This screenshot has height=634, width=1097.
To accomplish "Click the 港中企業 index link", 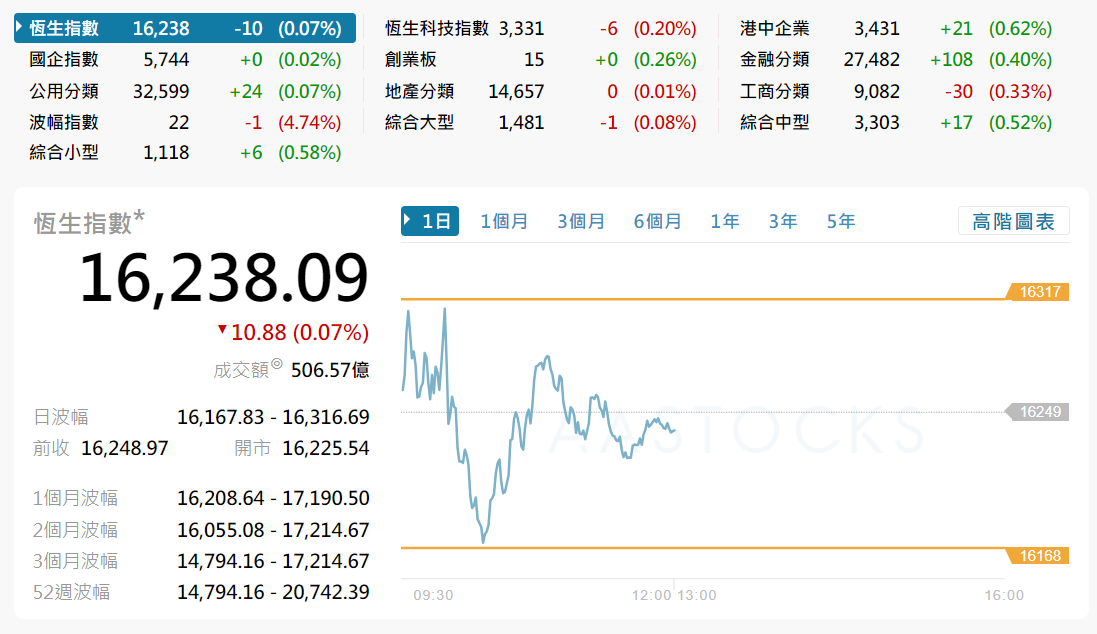I will [x=775, y=29].
